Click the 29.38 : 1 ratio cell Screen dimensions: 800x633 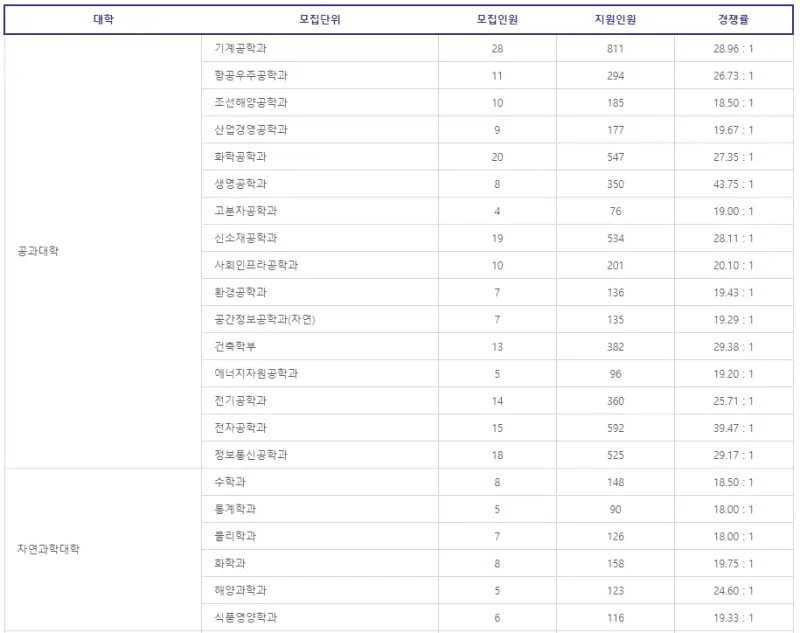tap(733, 347)
